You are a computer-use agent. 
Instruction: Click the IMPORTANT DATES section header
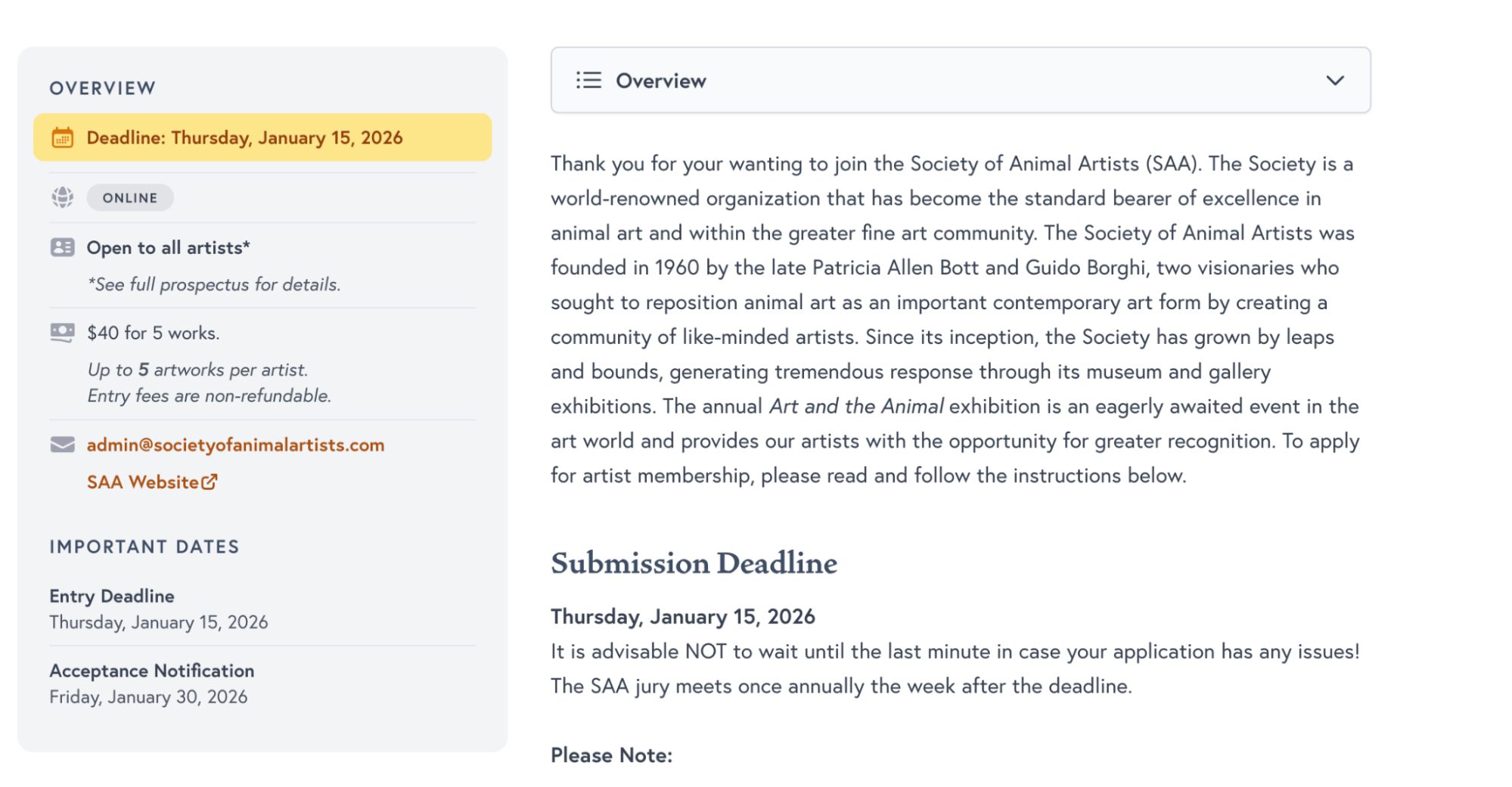point(144,547)
